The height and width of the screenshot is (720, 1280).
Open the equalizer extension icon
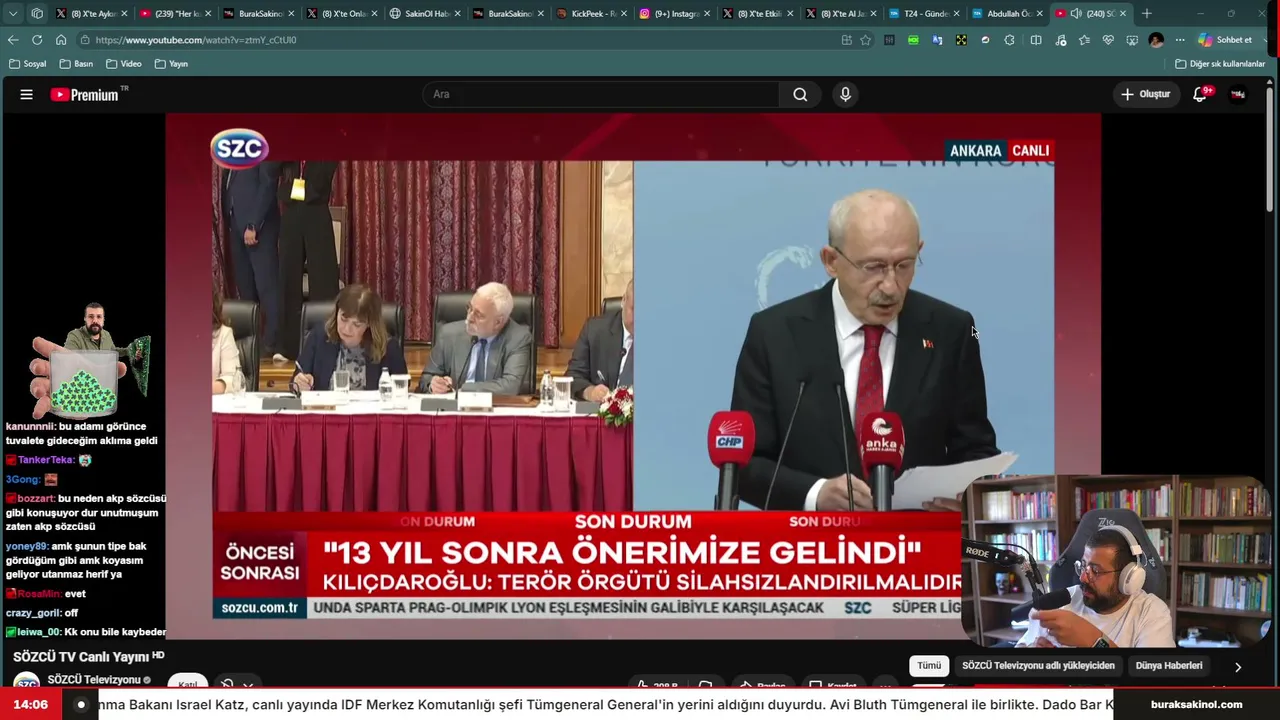[x=889, y=40]
